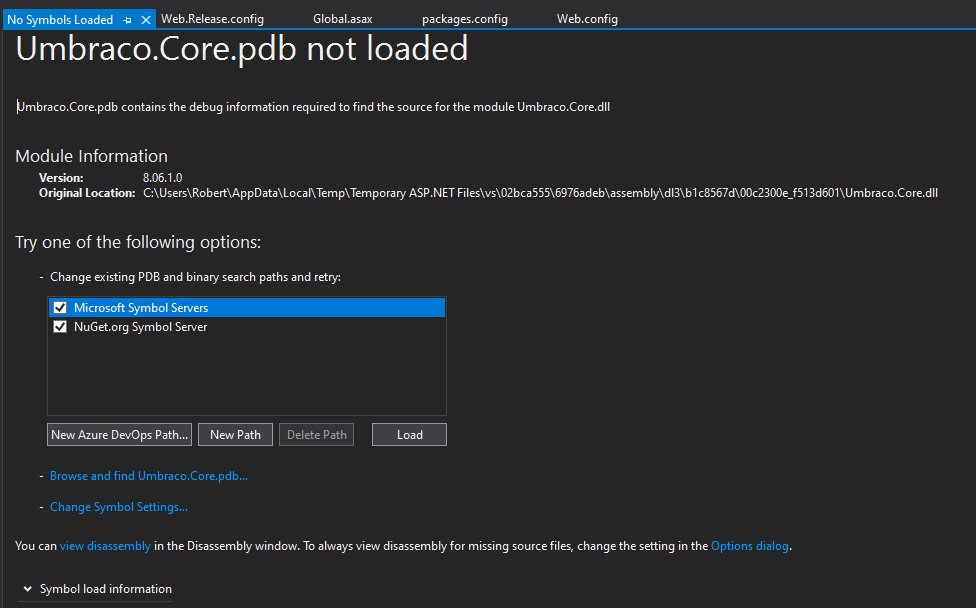
Task: Click the Original Location file path
Action: tap(540, 193)
